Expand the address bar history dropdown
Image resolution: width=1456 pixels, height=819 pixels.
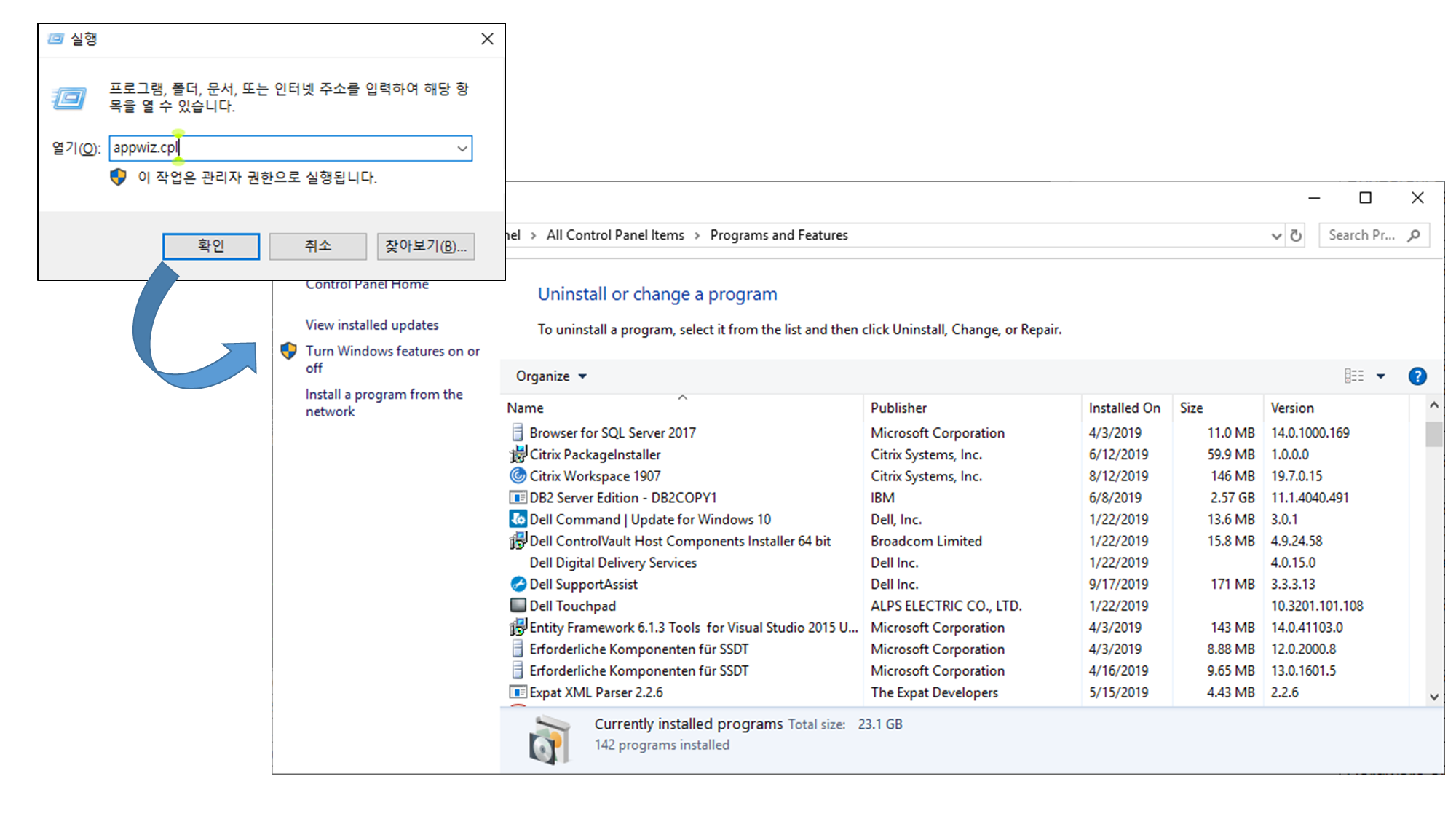coord(1276,236)
